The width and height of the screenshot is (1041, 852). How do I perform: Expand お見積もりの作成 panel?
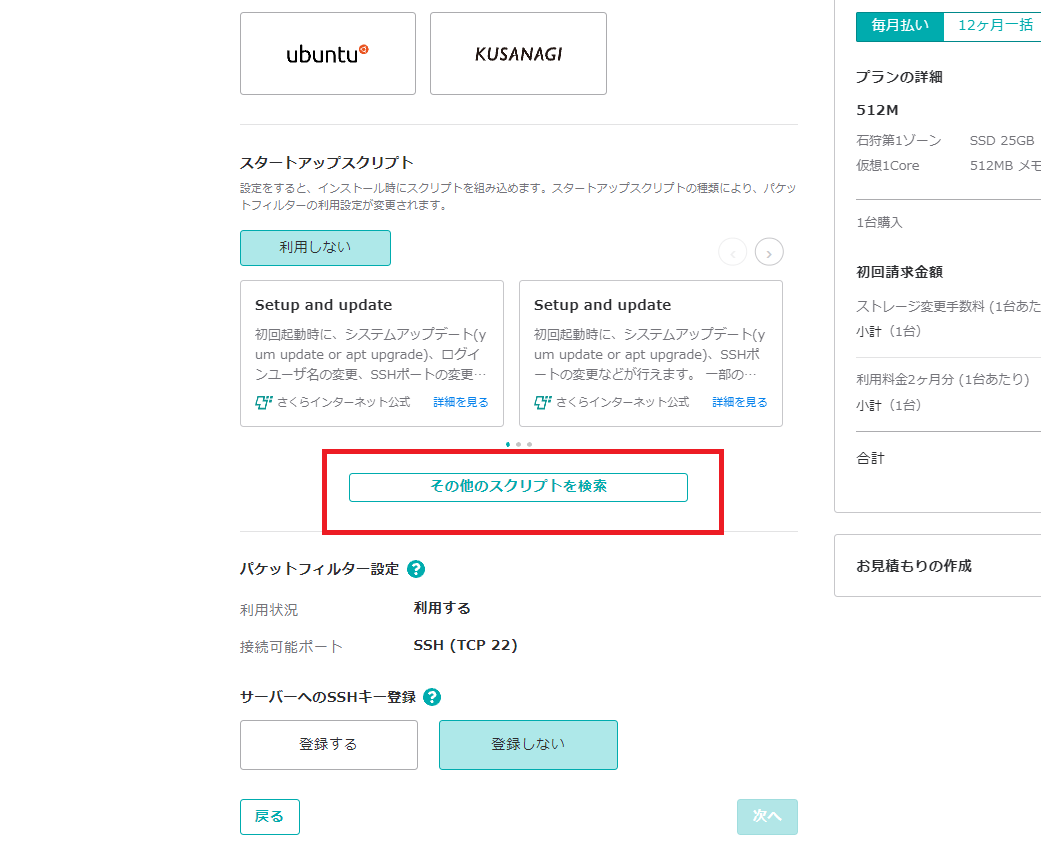click(937, 566)
